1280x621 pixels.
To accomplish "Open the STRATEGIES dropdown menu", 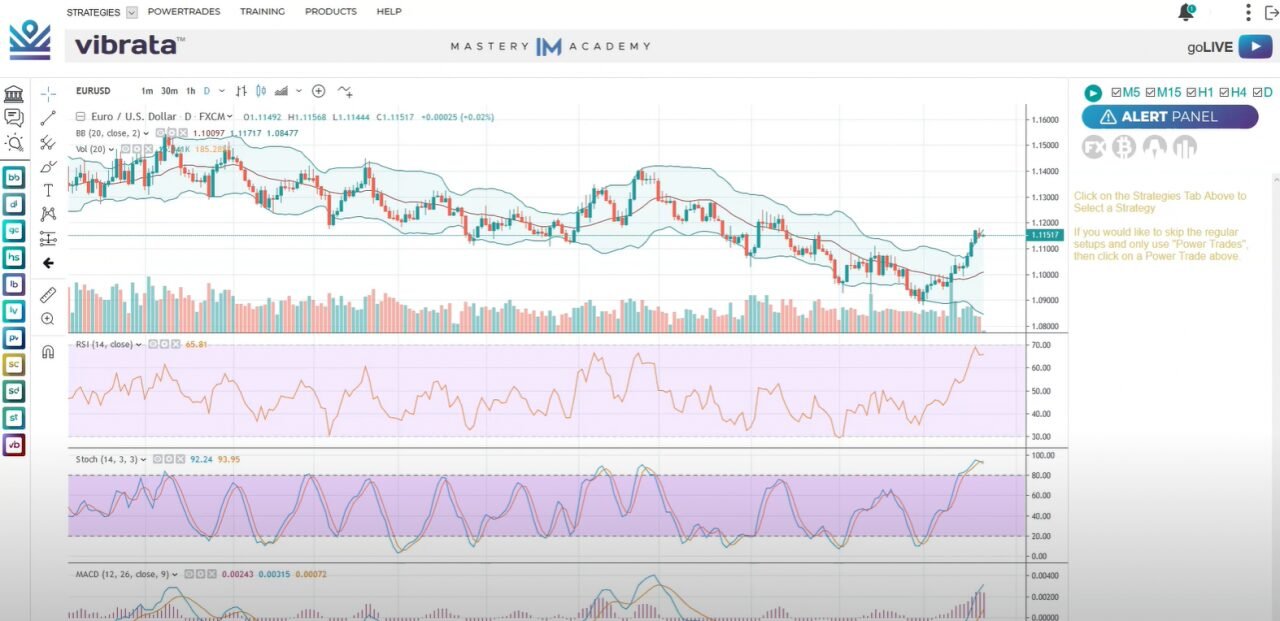I will [x=131, y=12].
